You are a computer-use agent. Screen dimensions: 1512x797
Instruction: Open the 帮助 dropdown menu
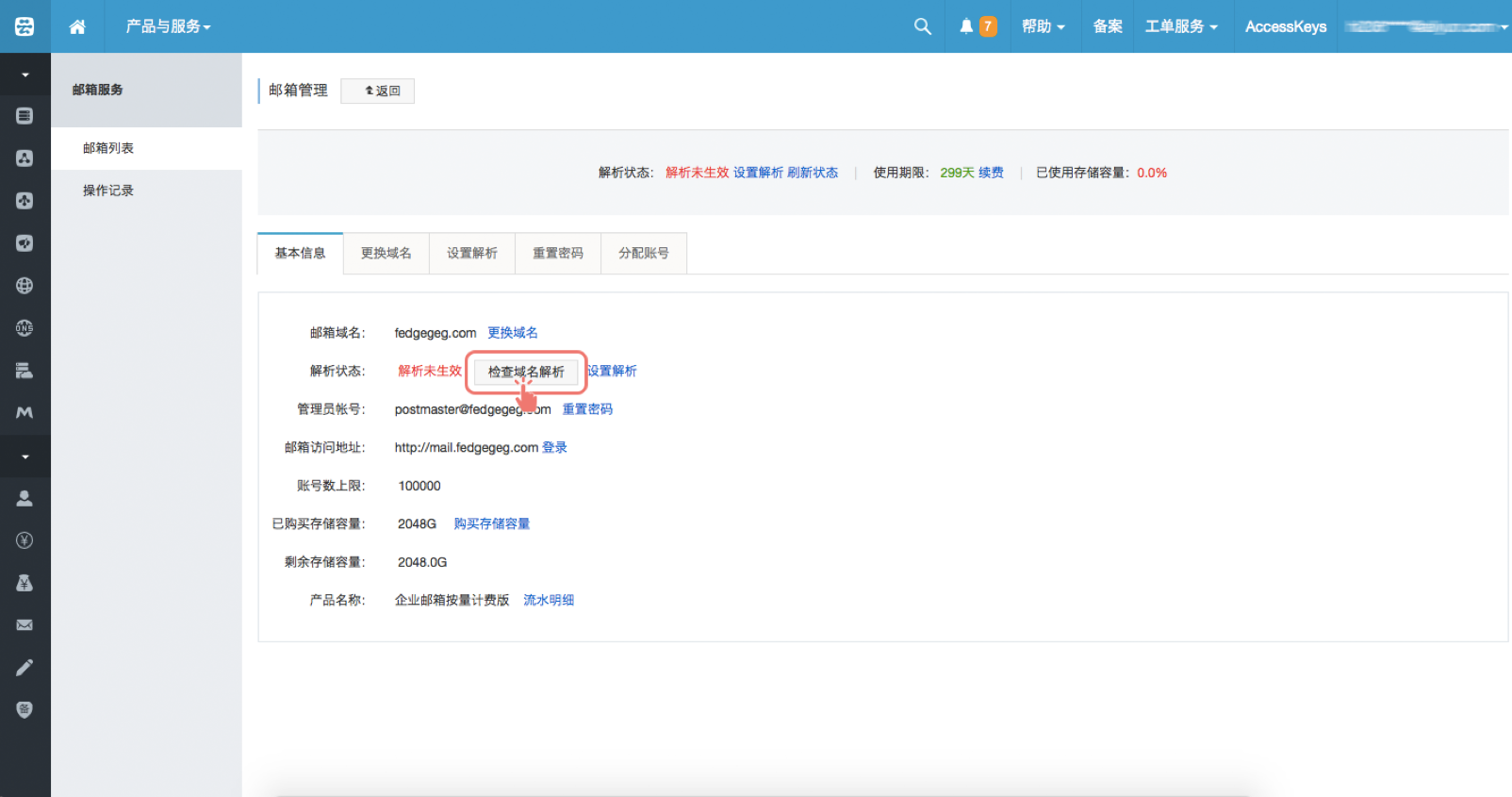coord(1043,26)
